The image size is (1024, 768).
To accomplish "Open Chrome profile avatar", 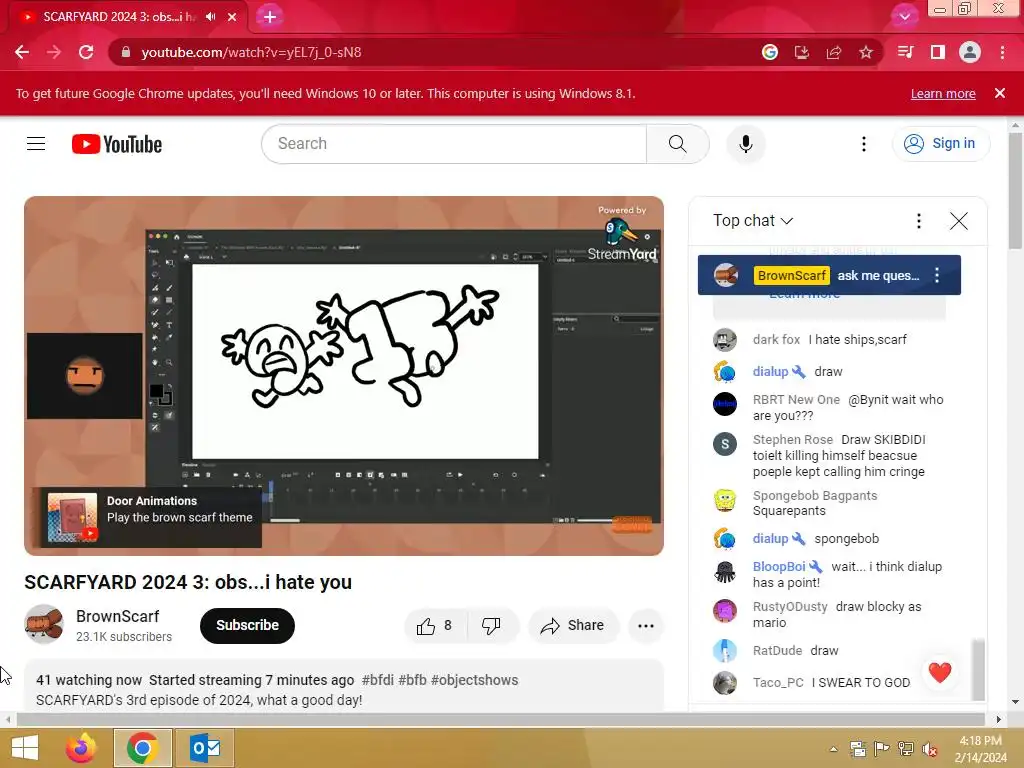I will (x=970, y=52).
